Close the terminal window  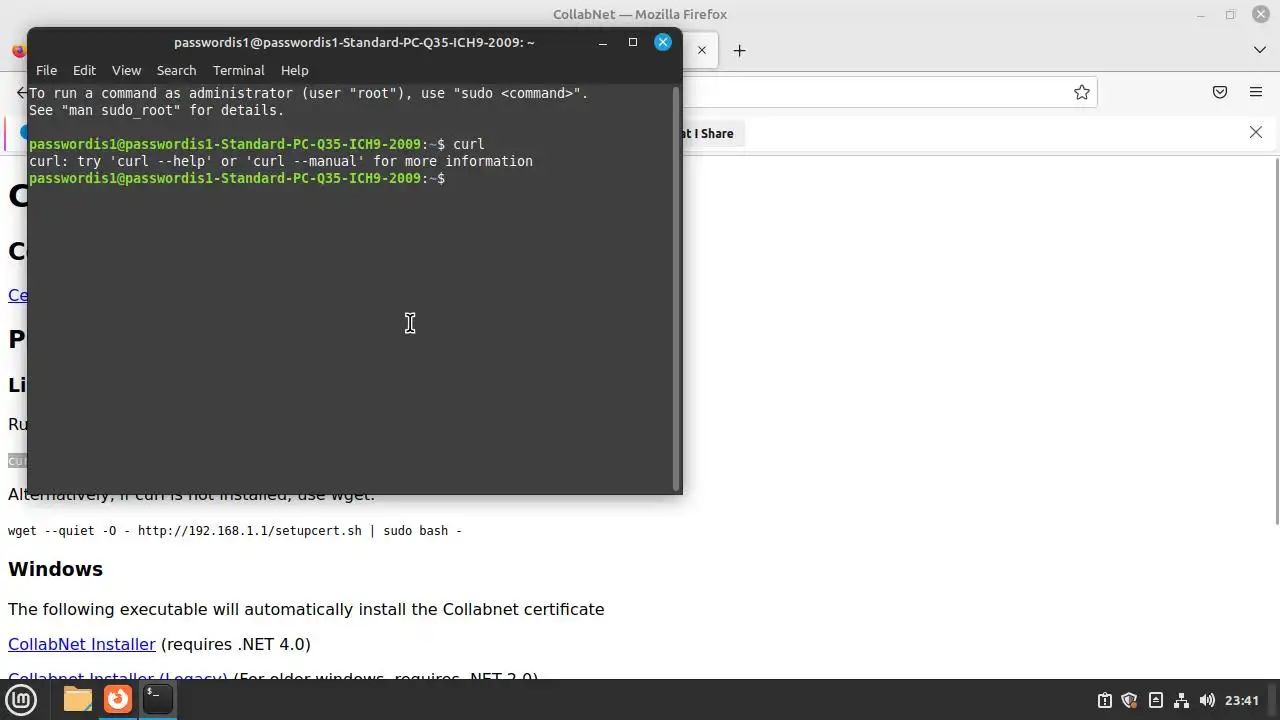pos(662,42)
